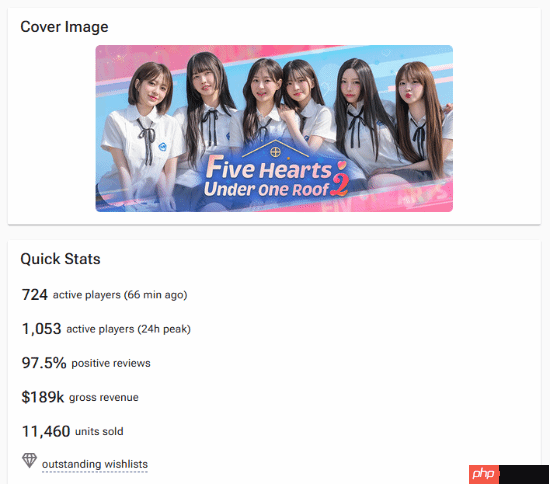Image resolution: width=550 pixels, height=484 pixels.
Task: Select the Cover Image heading
Action: click(64, 27)
